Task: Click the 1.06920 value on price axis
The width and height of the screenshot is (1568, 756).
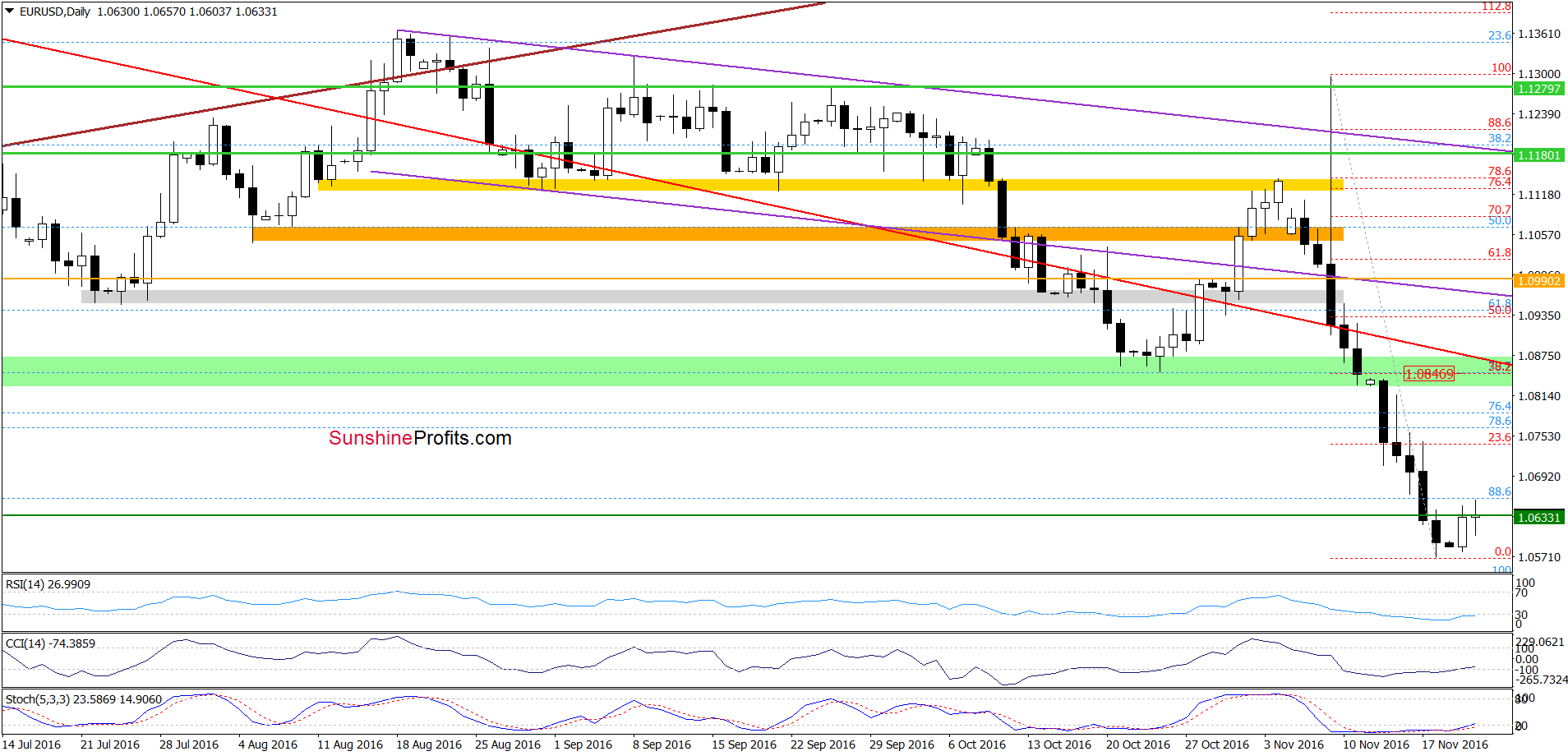Action: coord(1539,477)
